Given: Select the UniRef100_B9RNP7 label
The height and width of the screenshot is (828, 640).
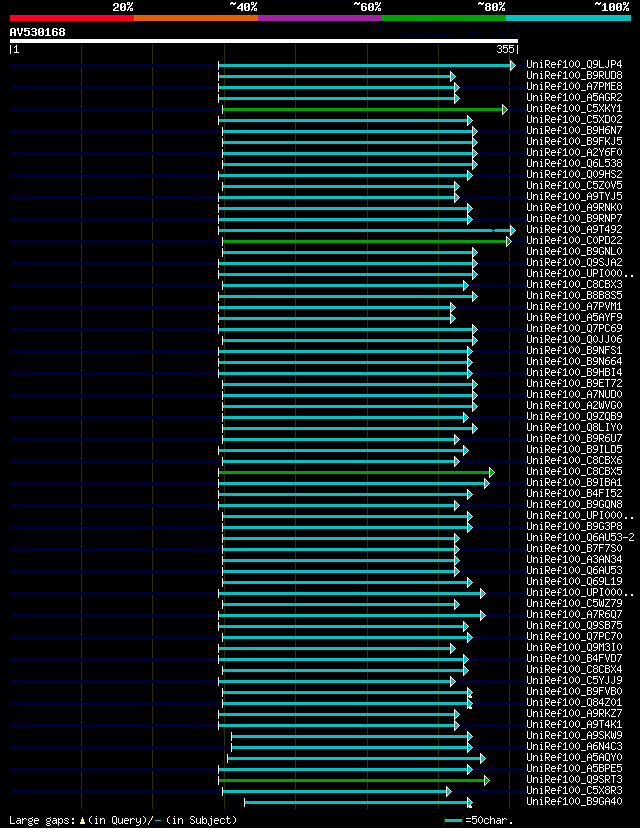Looking at the screenshot, I should [x=574, y=219].
